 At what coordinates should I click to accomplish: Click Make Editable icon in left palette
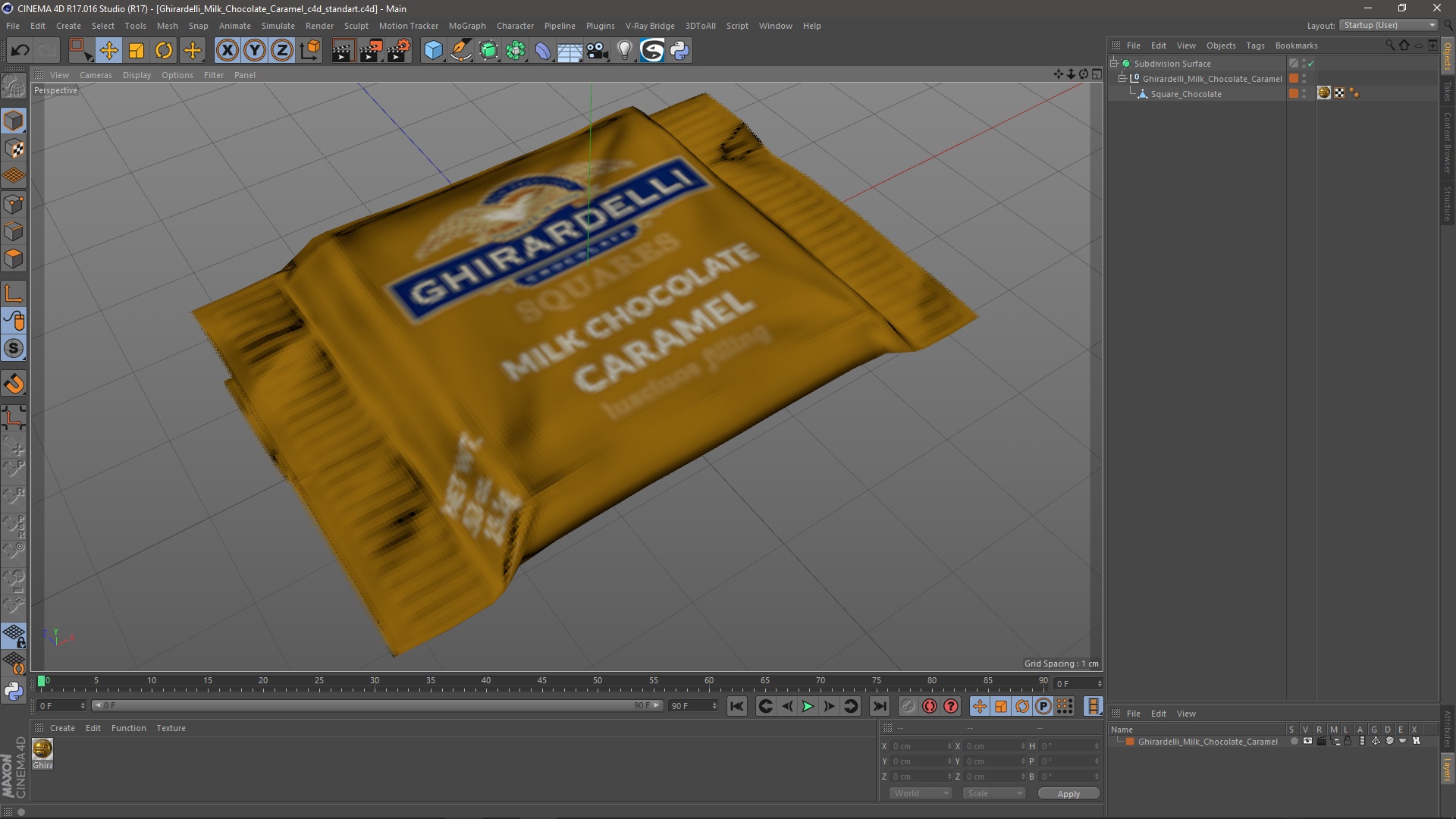click(14, 86)
